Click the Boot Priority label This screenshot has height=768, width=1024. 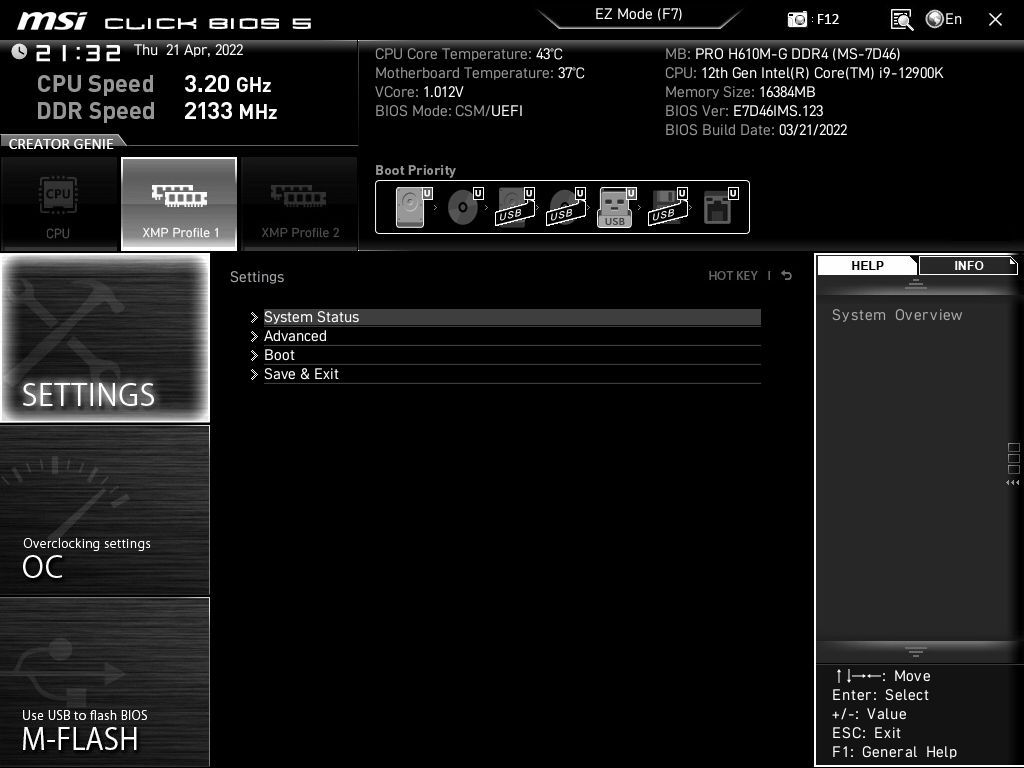click(x=415, y=170)
